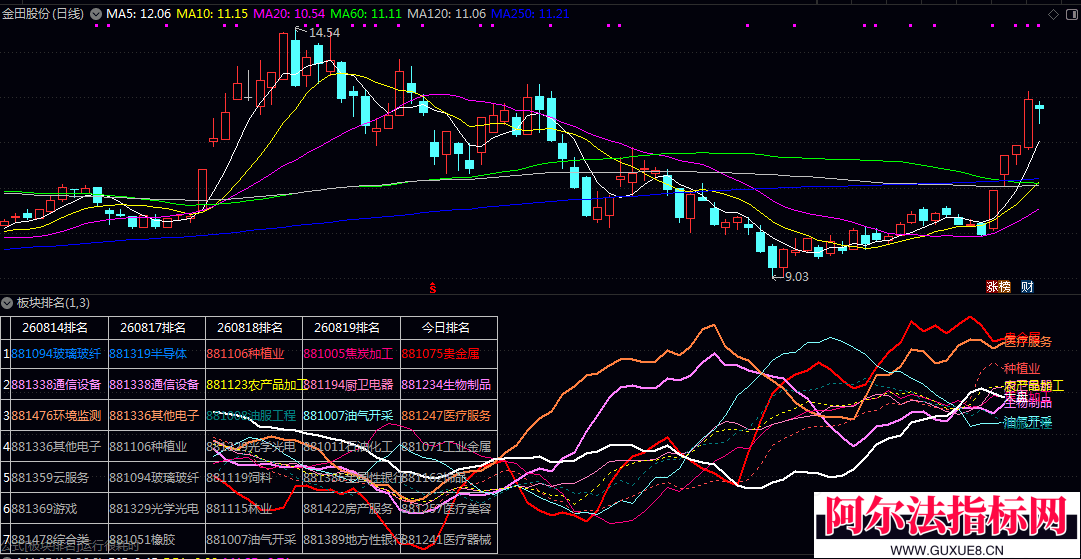Click the 14.54 high price label
The image size is (1081, 559).
pos(324,32)
